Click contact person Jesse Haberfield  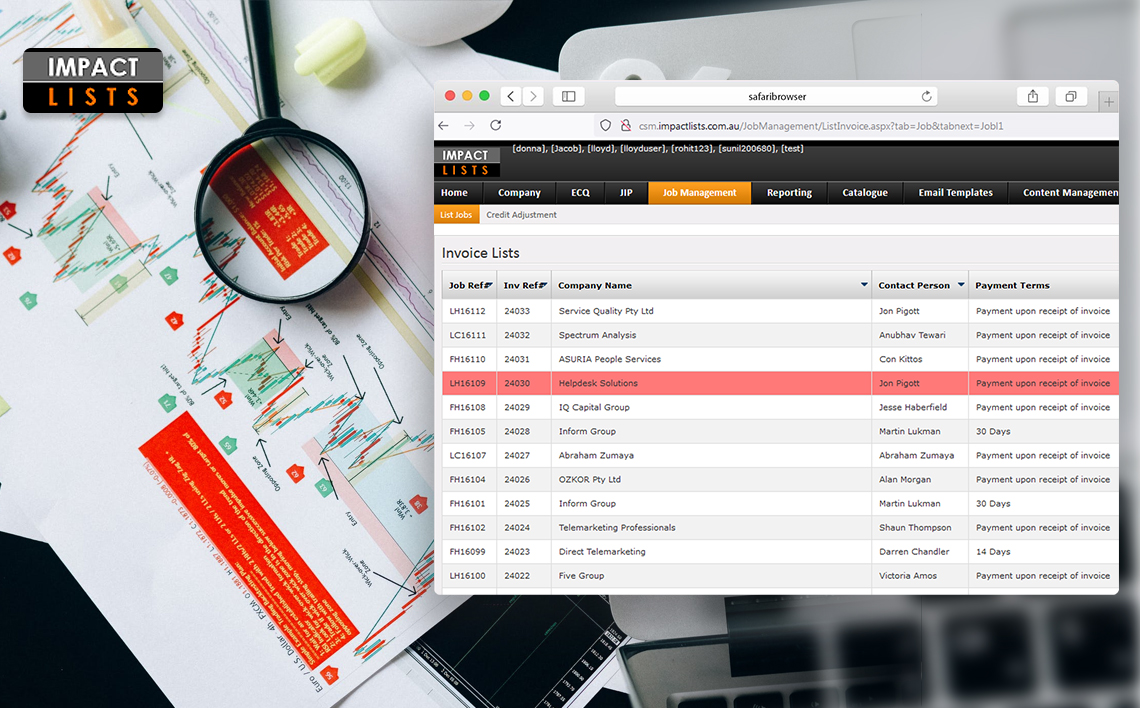[x=912, y=407]
